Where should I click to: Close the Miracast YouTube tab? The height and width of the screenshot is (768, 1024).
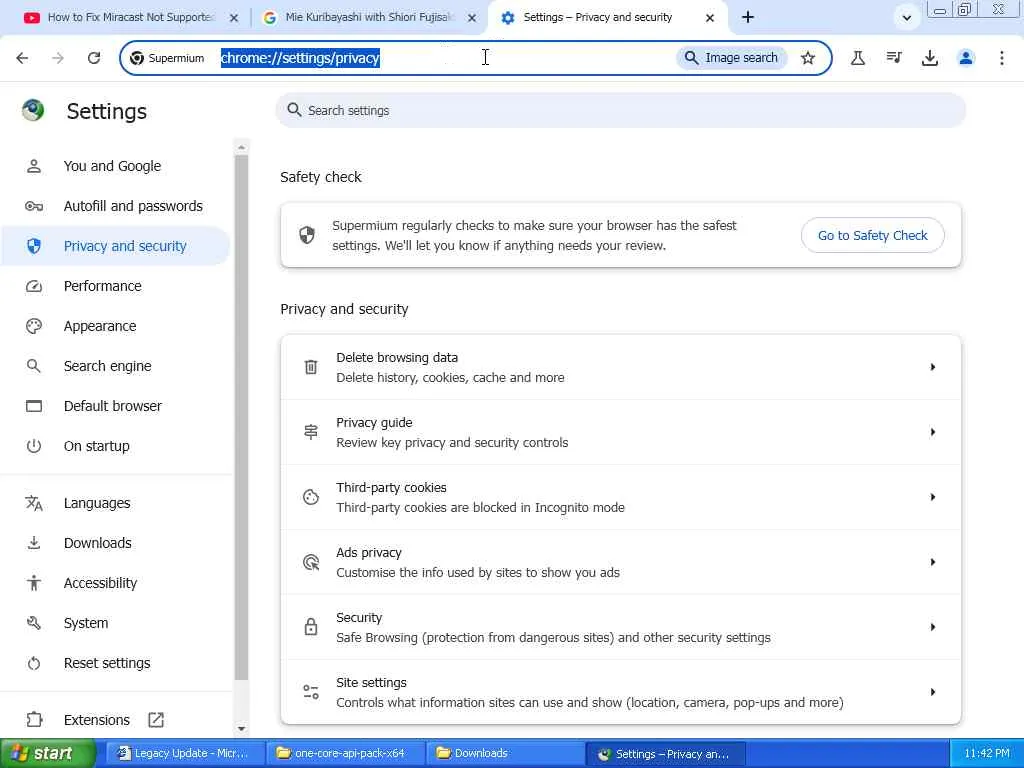pos(234,18)
